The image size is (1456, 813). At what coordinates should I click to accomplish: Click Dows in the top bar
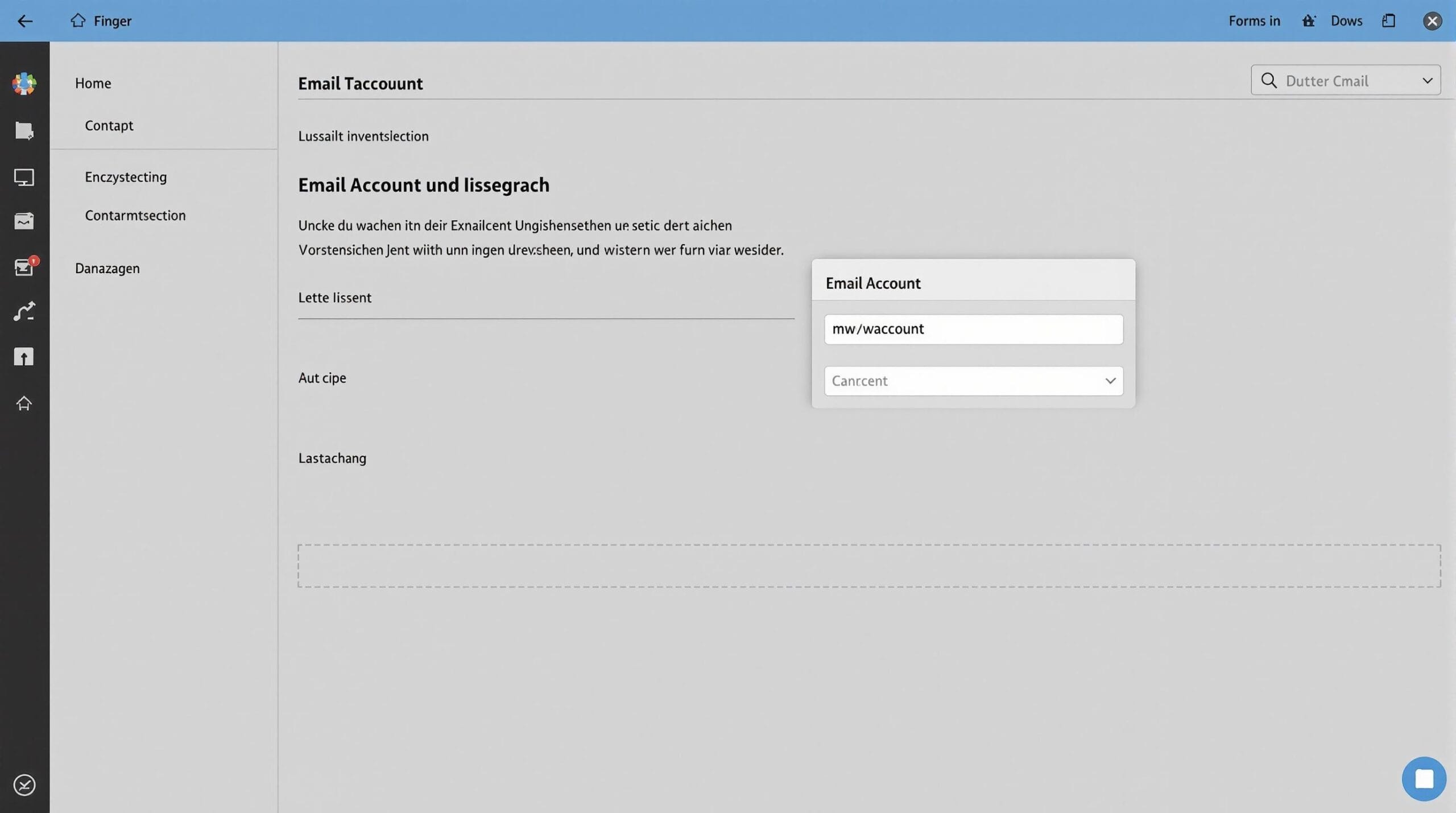tap(1346, 21)
